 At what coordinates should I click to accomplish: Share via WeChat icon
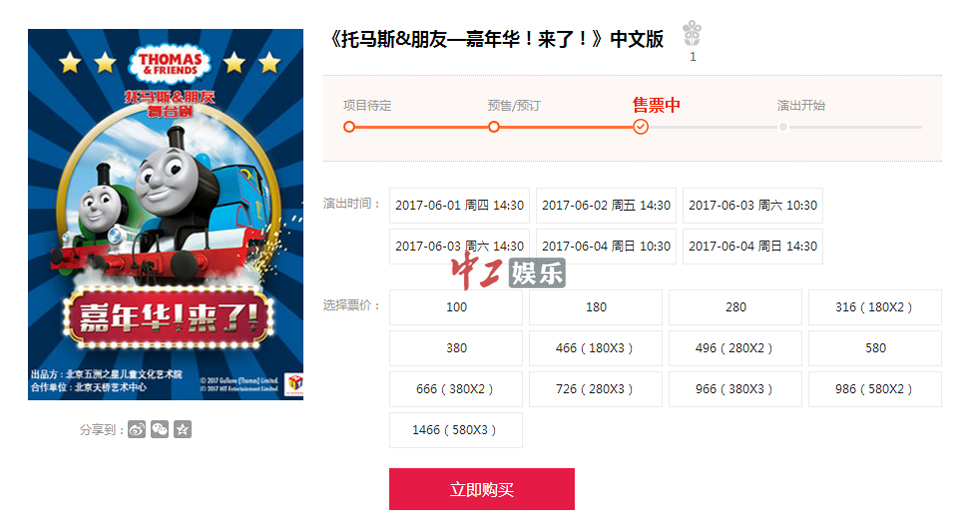[x=160, y=430]
